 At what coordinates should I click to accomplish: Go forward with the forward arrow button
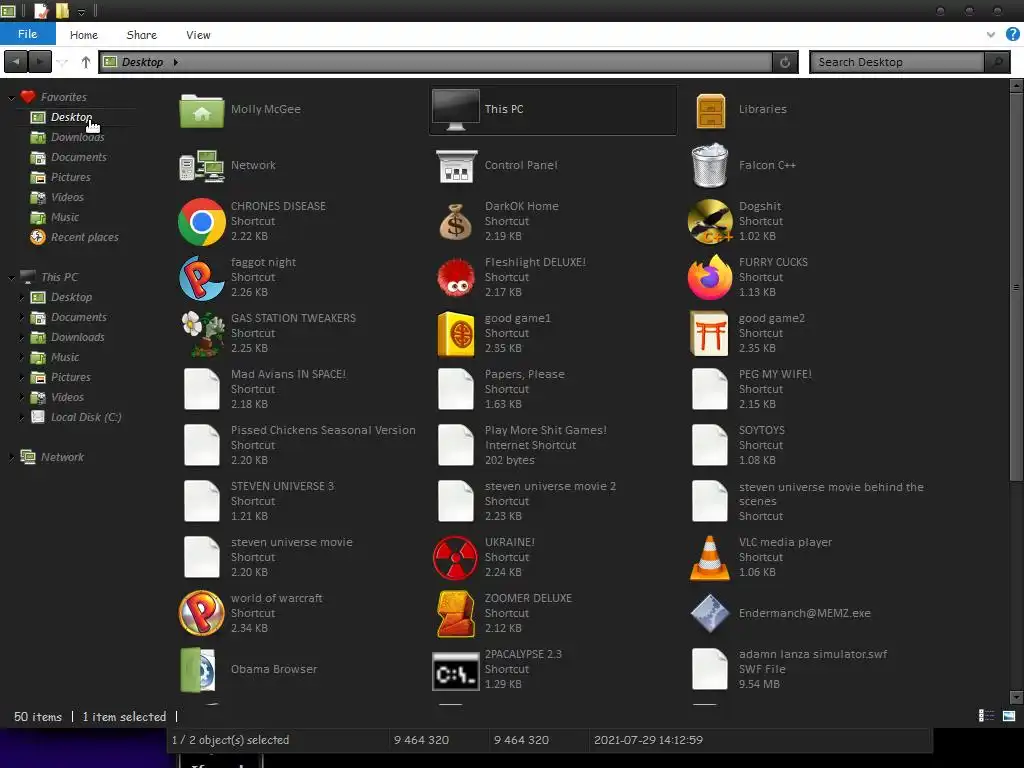click(40, 62)
